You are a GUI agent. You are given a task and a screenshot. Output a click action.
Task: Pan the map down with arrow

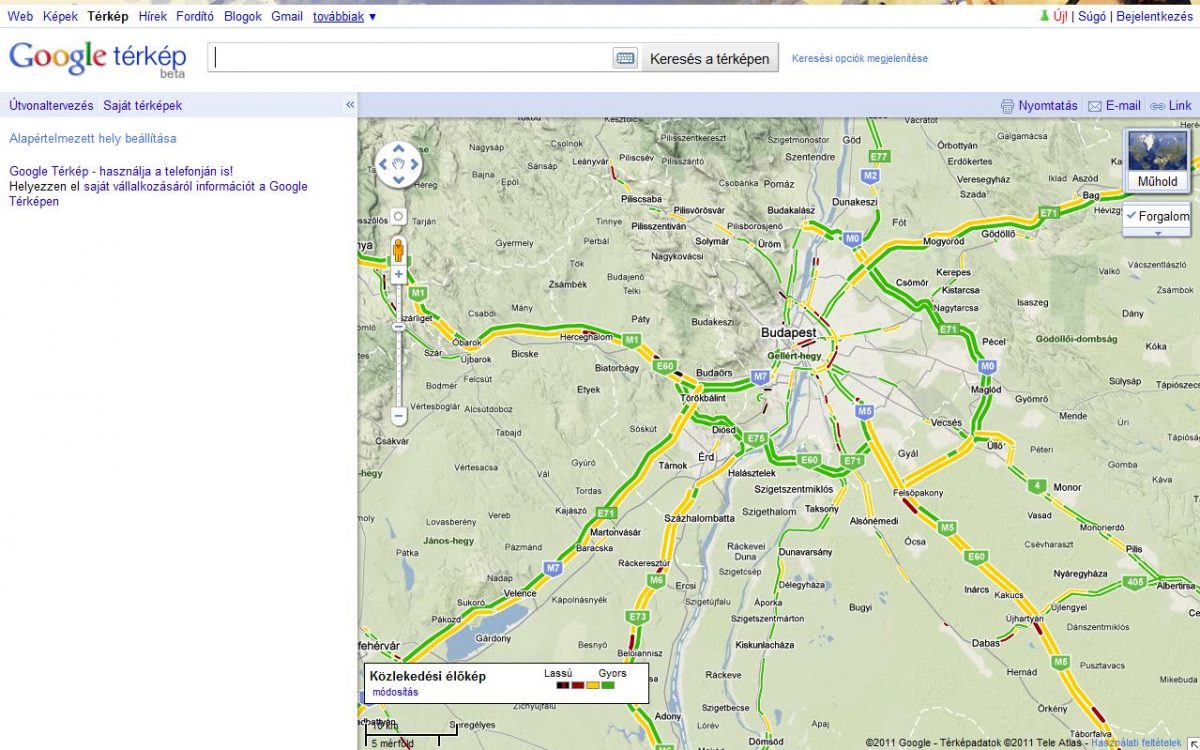[x=398, y=180]
